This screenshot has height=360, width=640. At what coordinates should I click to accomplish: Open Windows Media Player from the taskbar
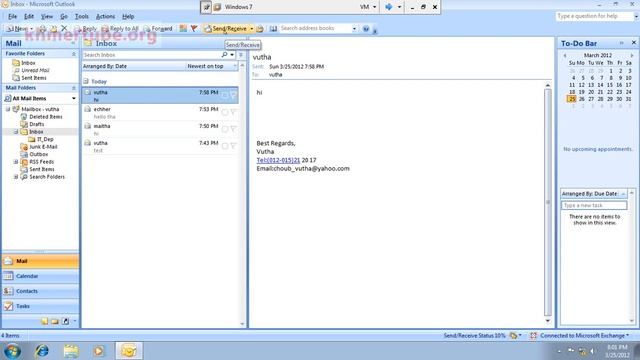point(99,351)
